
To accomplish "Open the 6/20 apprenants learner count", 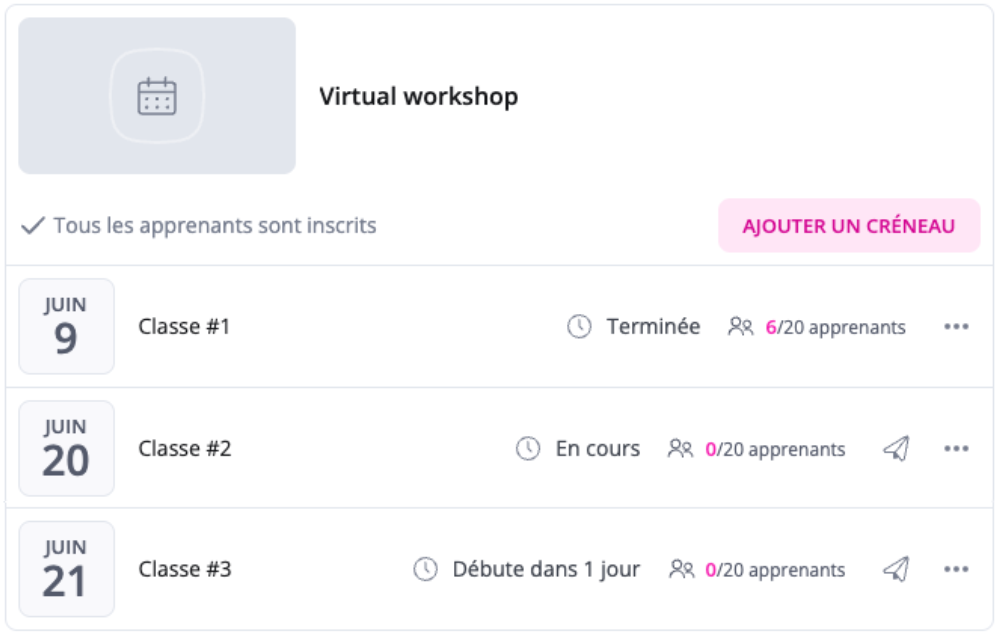I will tap(835, 327).
